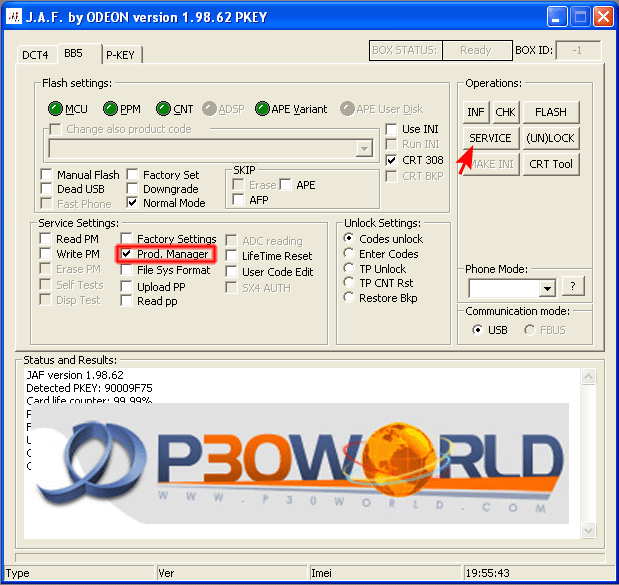Image resolution: width=619 pixels, height=585 pixels.
Task: Select Restore Bkp radio button
Action: click(x=349, y=298)
